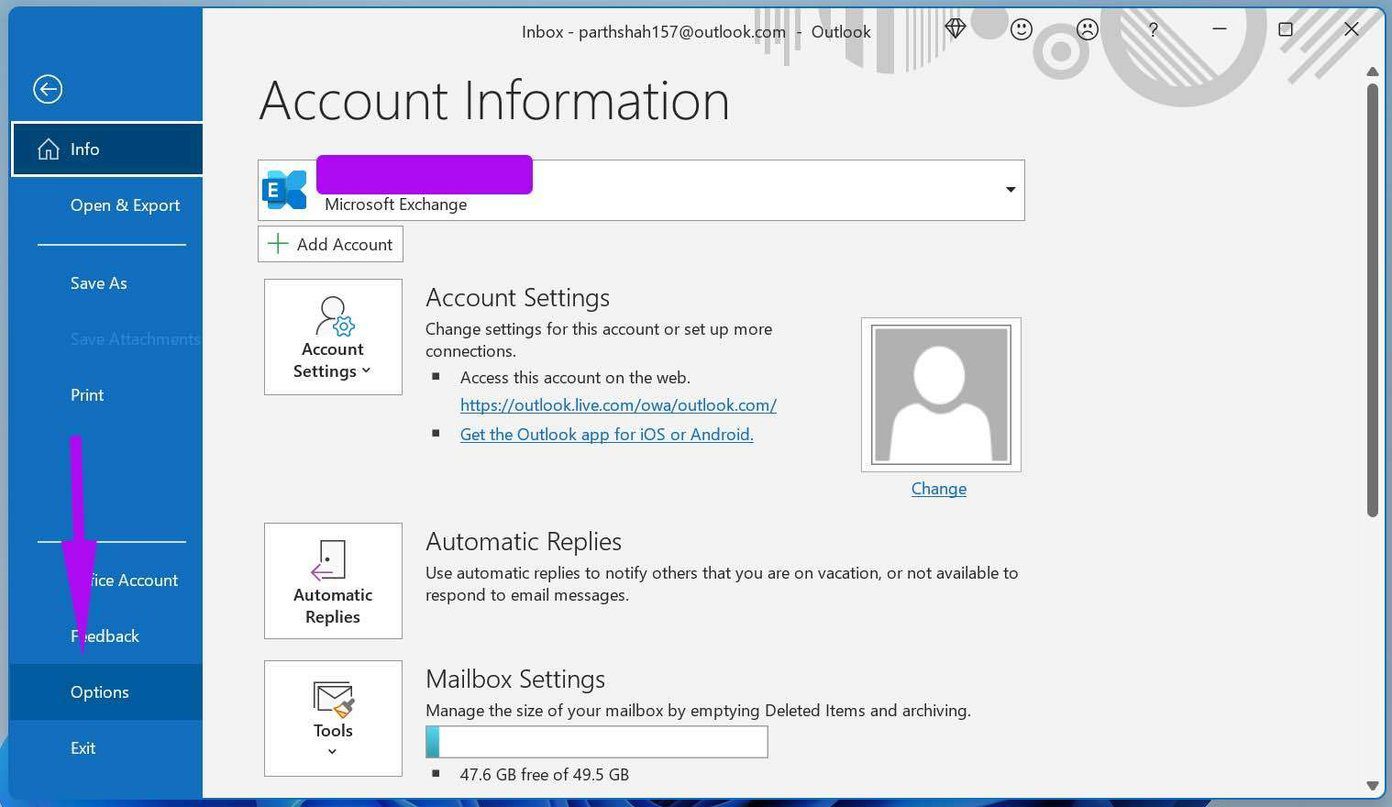The width and height of the screenshot is (1392, 807).
Task: Open the Info home tab
Action: pos(107,149)
